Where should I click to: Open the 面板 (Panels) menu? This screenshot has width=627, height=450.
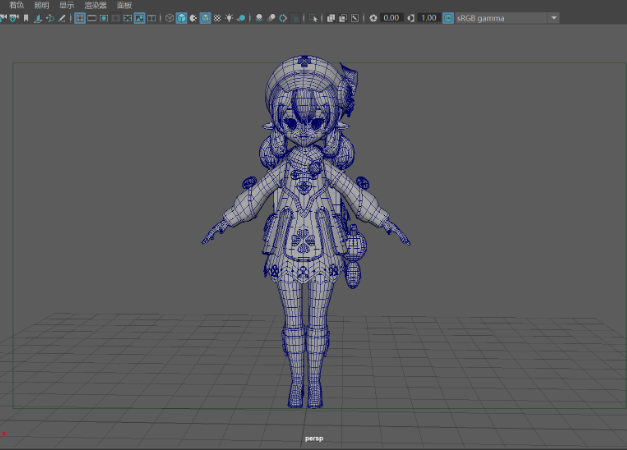click(124, 5)
